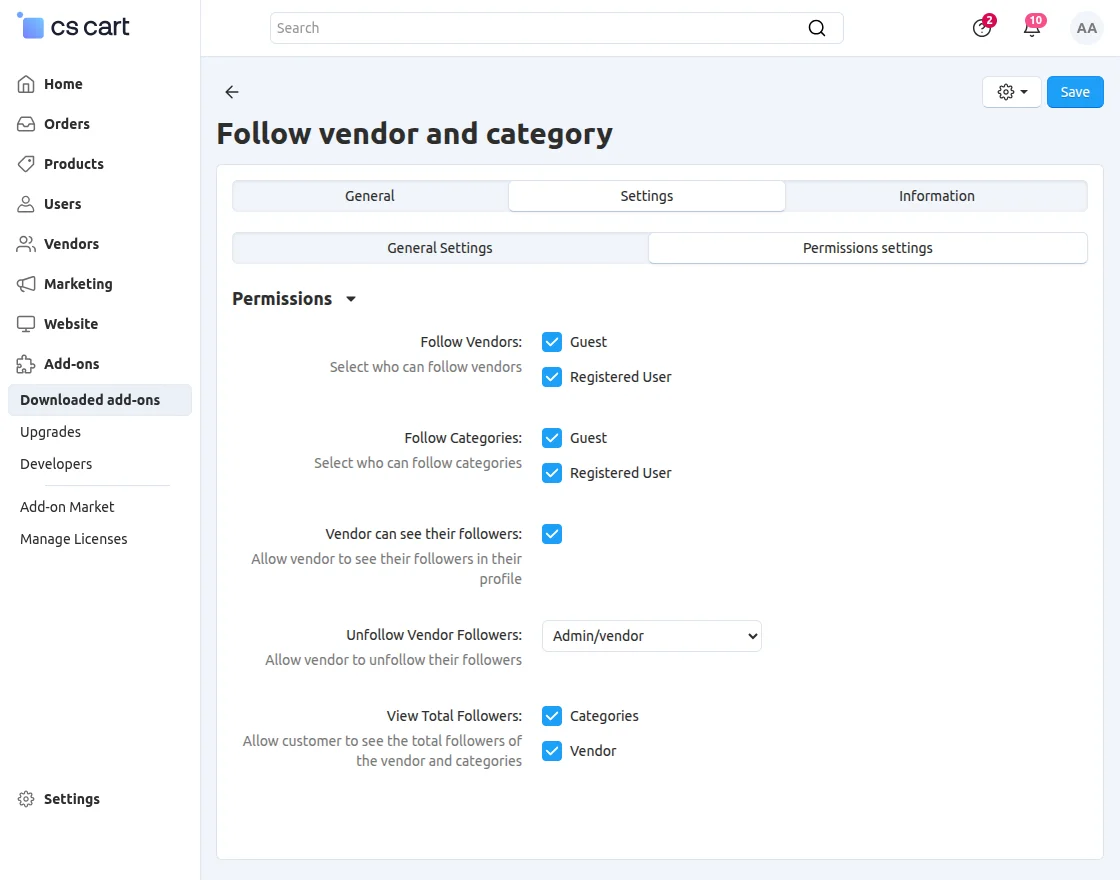This screenshot has height=880, width=1120.
Task: Open Orders text link in sidebar
Action: (x=66, y=124)
